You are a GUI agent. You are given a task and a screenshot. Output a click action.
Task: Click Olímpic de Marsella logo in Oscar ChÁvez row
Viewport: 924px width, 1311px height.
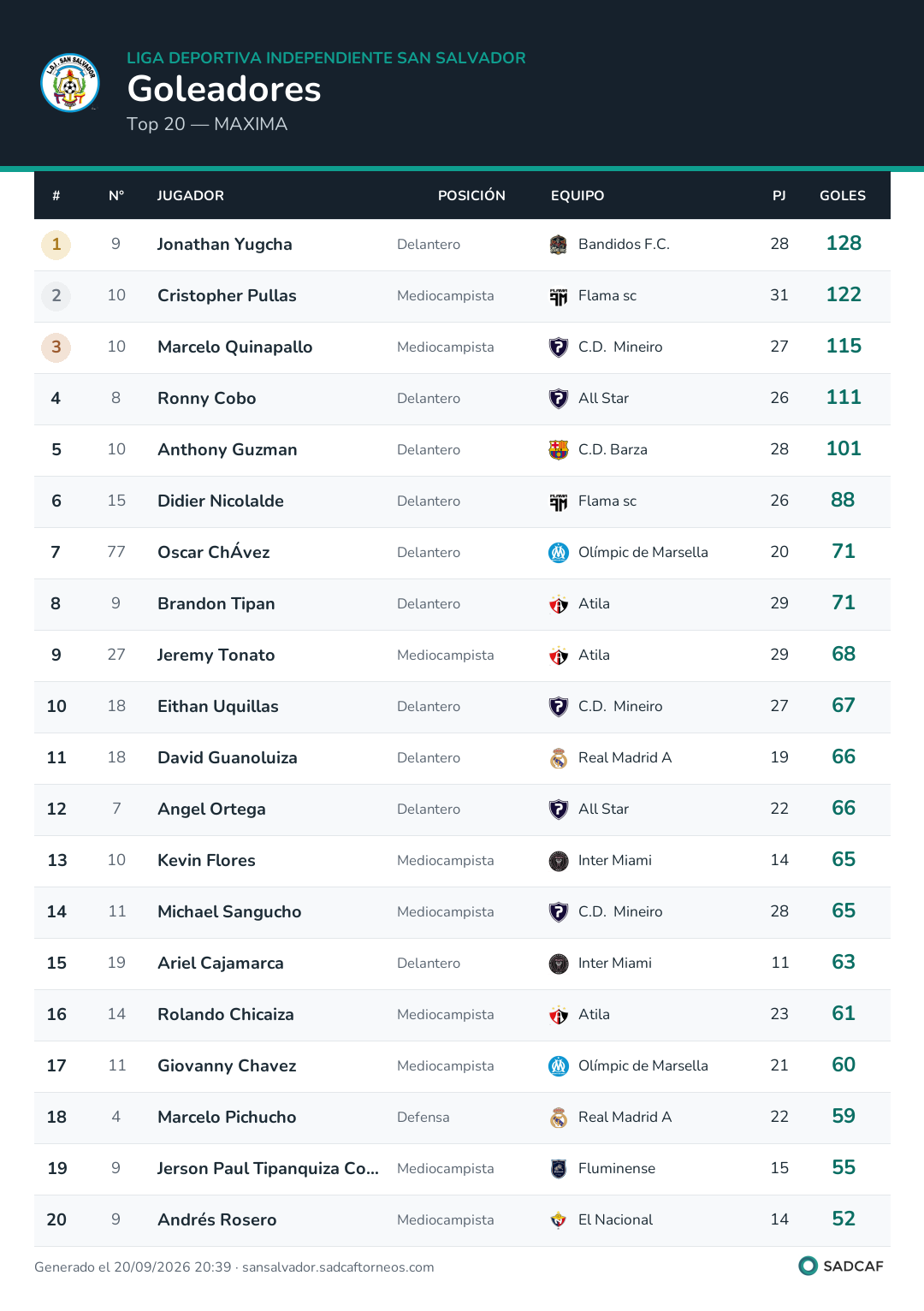pos(559,553)
